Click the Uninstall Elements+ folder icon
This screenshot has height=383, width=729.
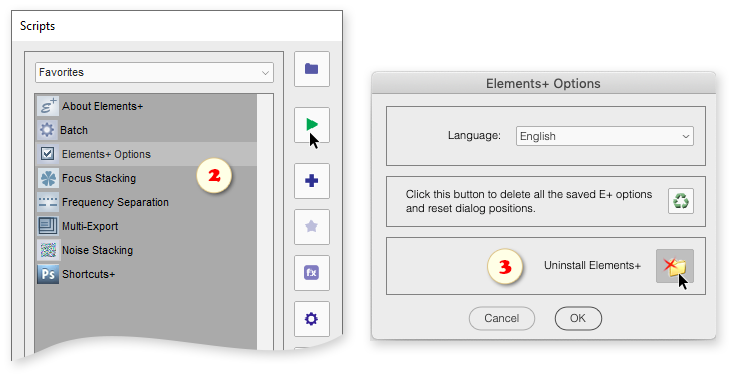[x=675, y=266]
